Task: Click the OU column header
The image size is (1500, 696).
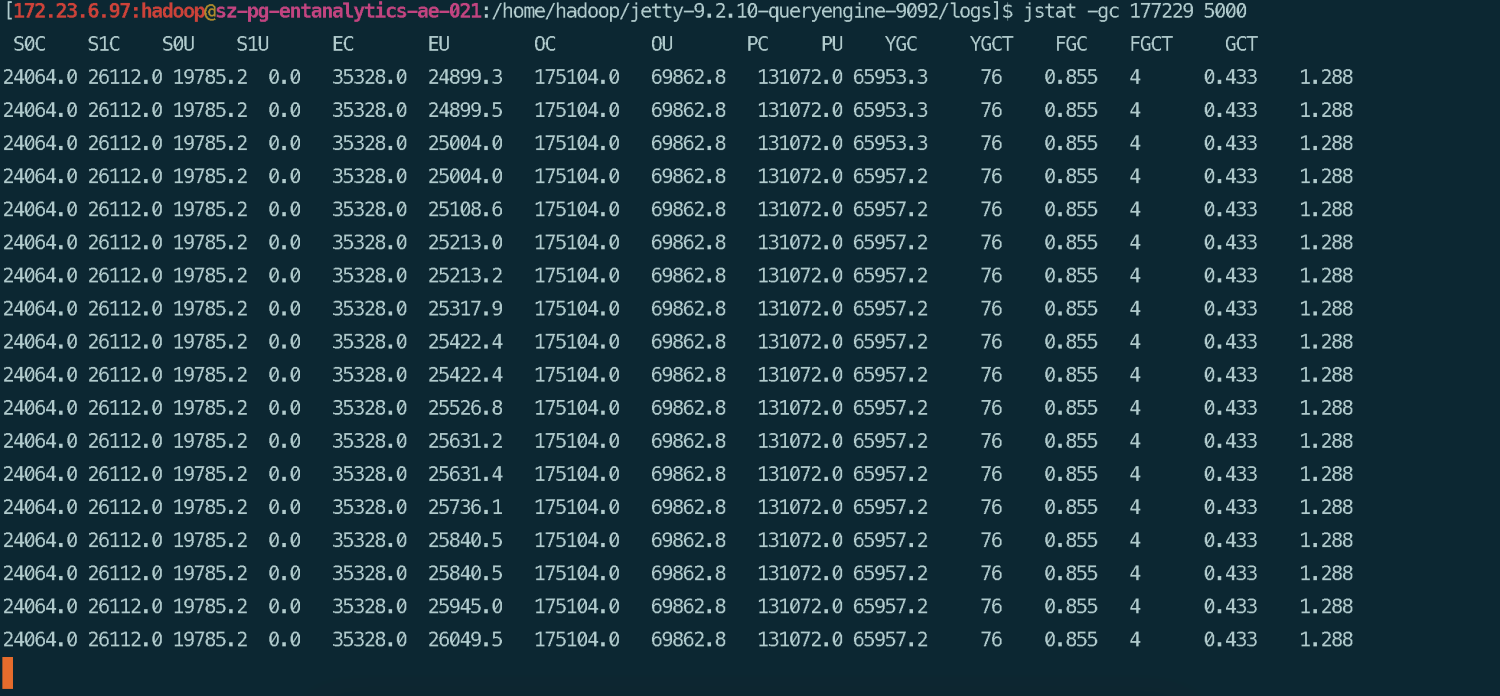Action: click(662, 44)
